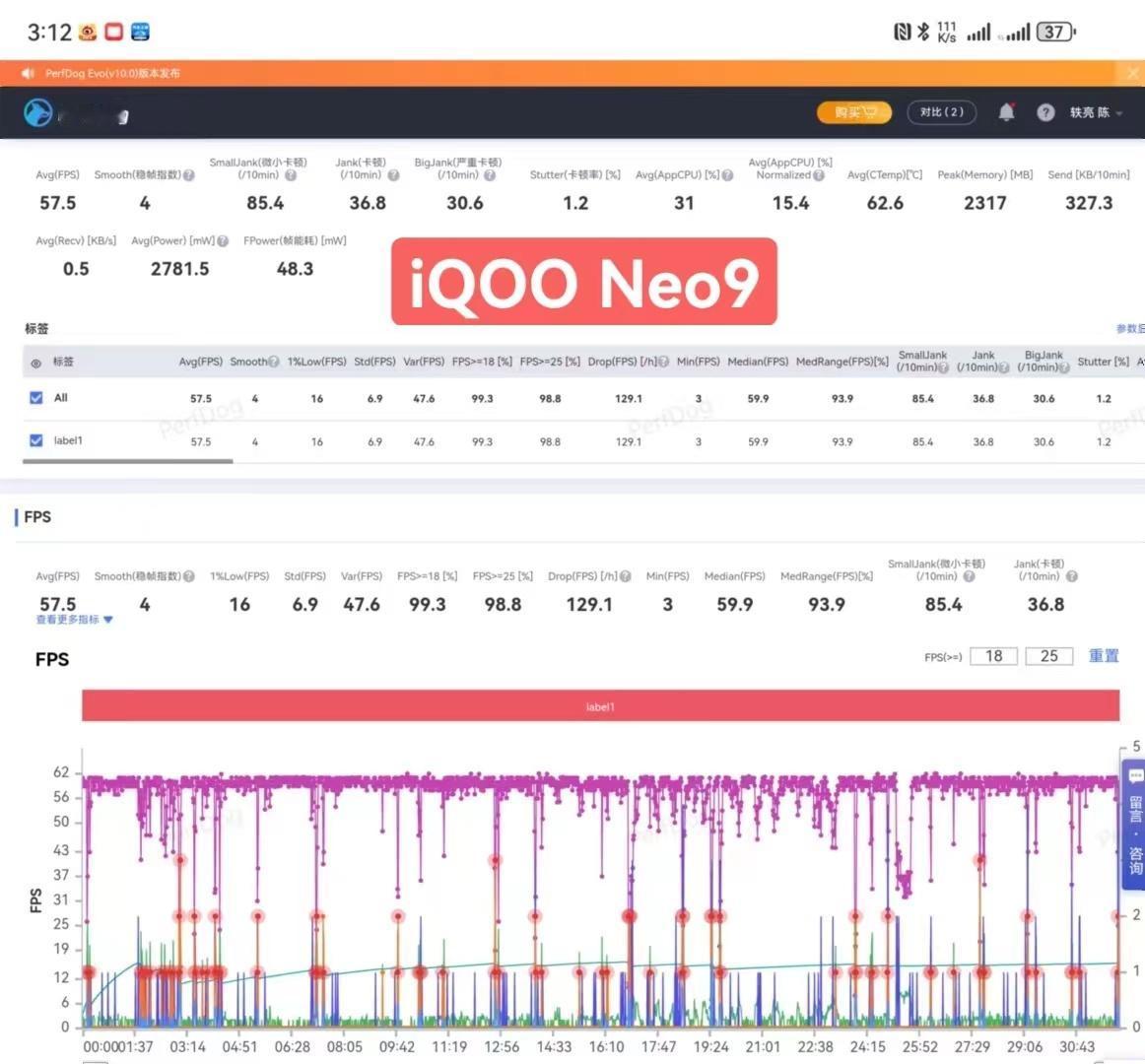
Task: Click the orange purchase cart button
Action: tap(854, 112)
